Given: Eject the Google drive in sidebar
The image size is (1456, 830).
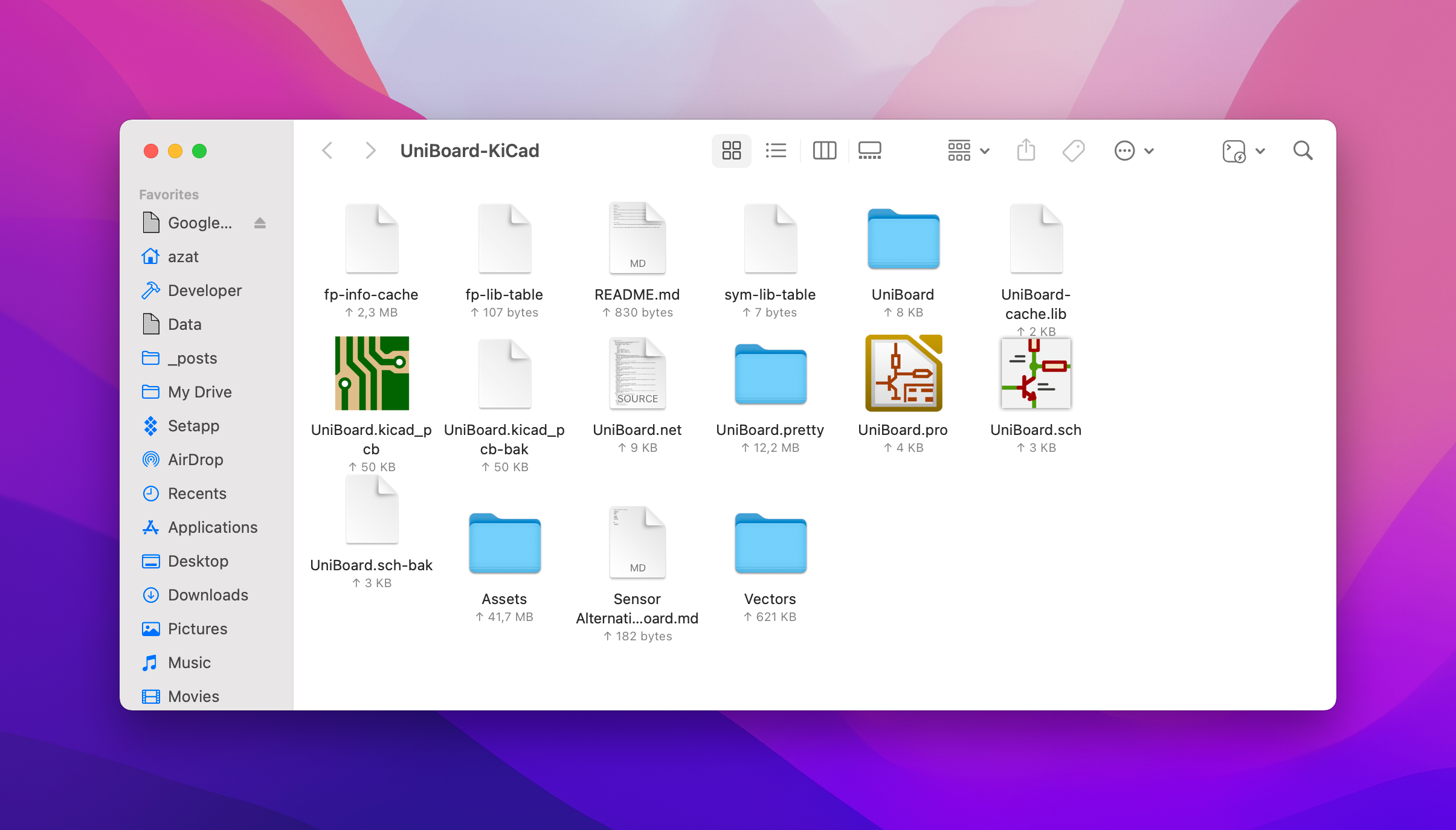Looking at the screenshot, I should click(x=260, y=223).
